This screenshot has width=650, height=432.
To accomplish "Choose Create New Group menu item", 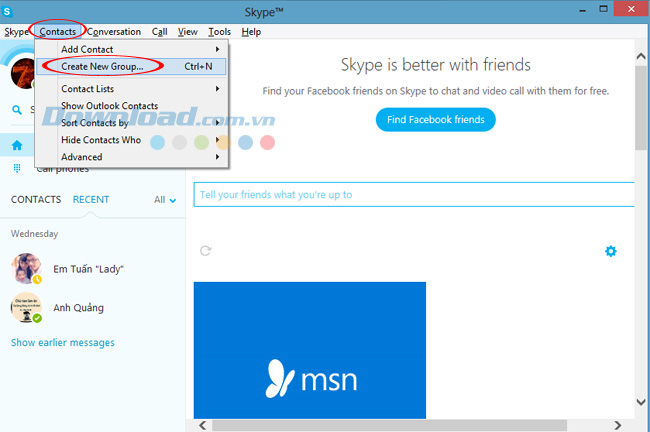I will [131, 66].
